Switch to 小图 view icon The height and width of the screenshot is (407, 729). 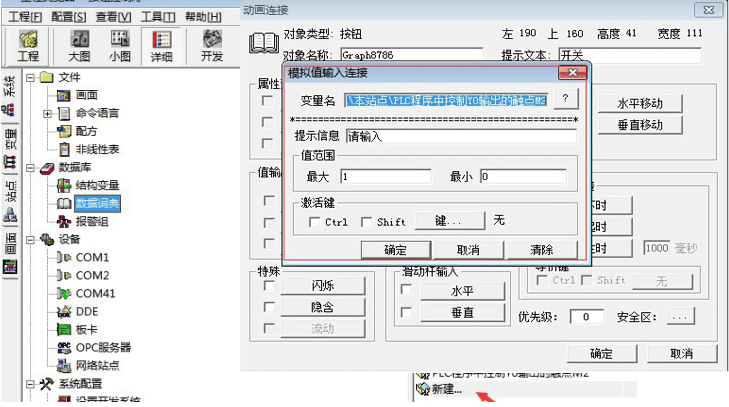(x=120, y=46)
